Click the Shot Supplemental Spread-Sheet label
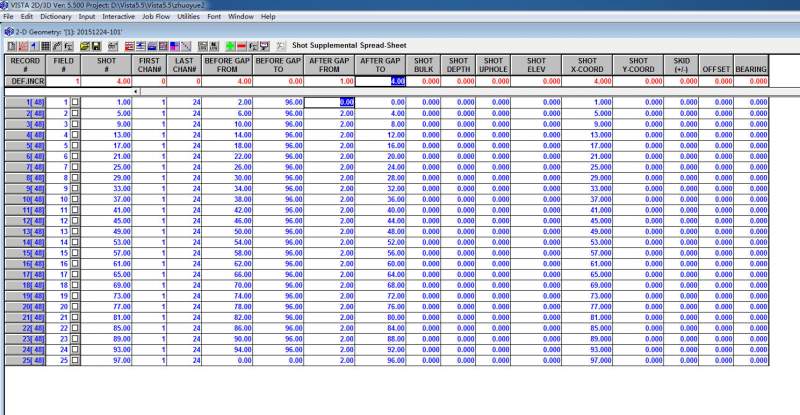This screenshot has width=800, height=415. coord(349,45)
